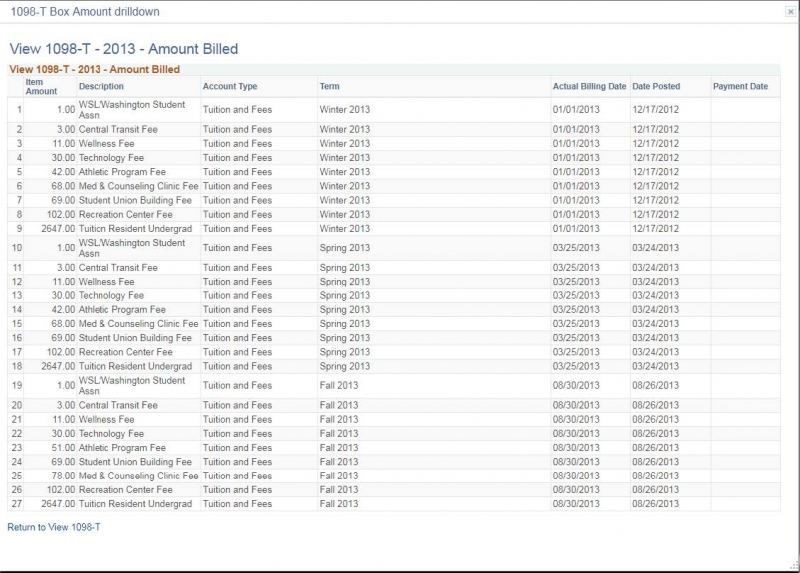Click the Item Amount column header
The width and height of the screenshot is (800, 573).
41,87
